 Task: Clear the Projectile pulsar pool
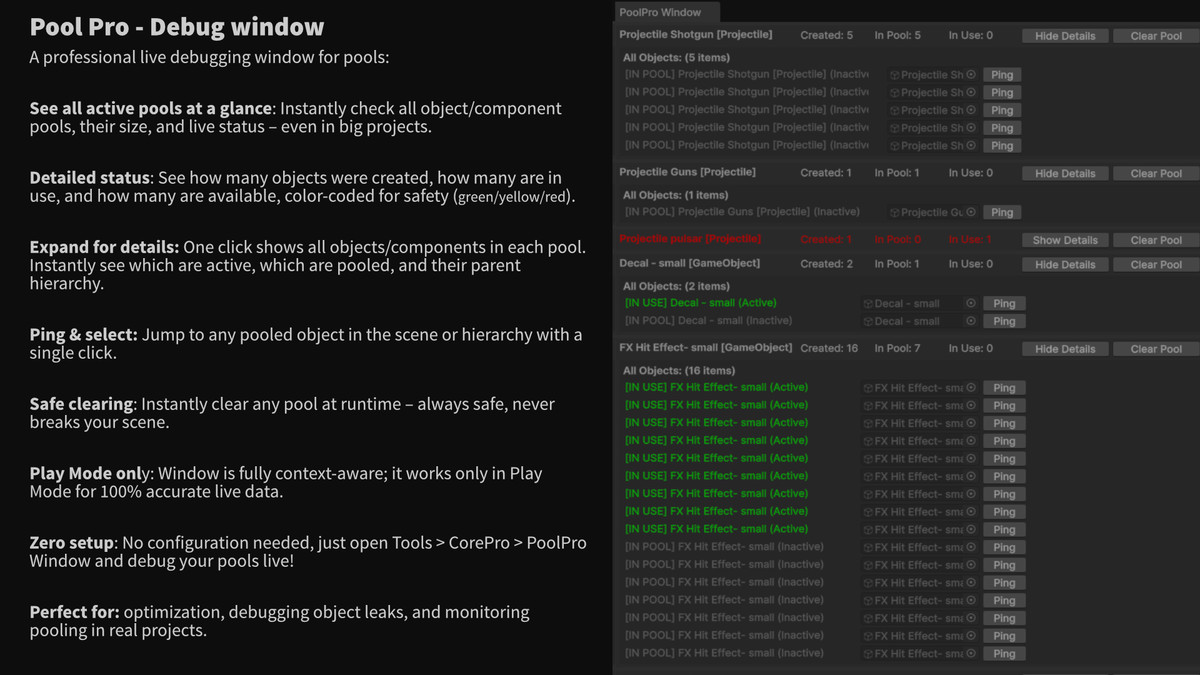(1156, 240)
